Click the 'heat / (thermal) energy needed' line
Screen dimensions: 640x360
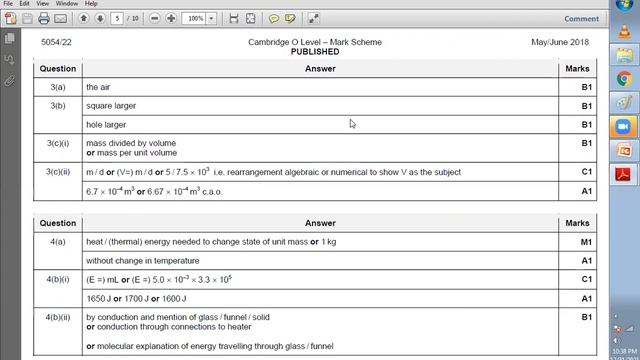point(211,242)
